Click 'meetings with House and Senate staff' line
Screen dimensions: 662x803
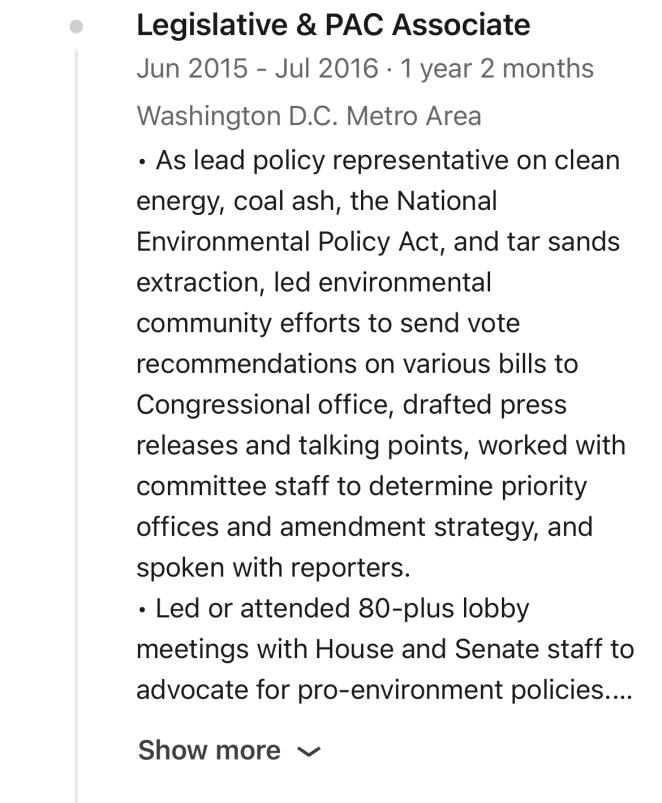point(385,649)
